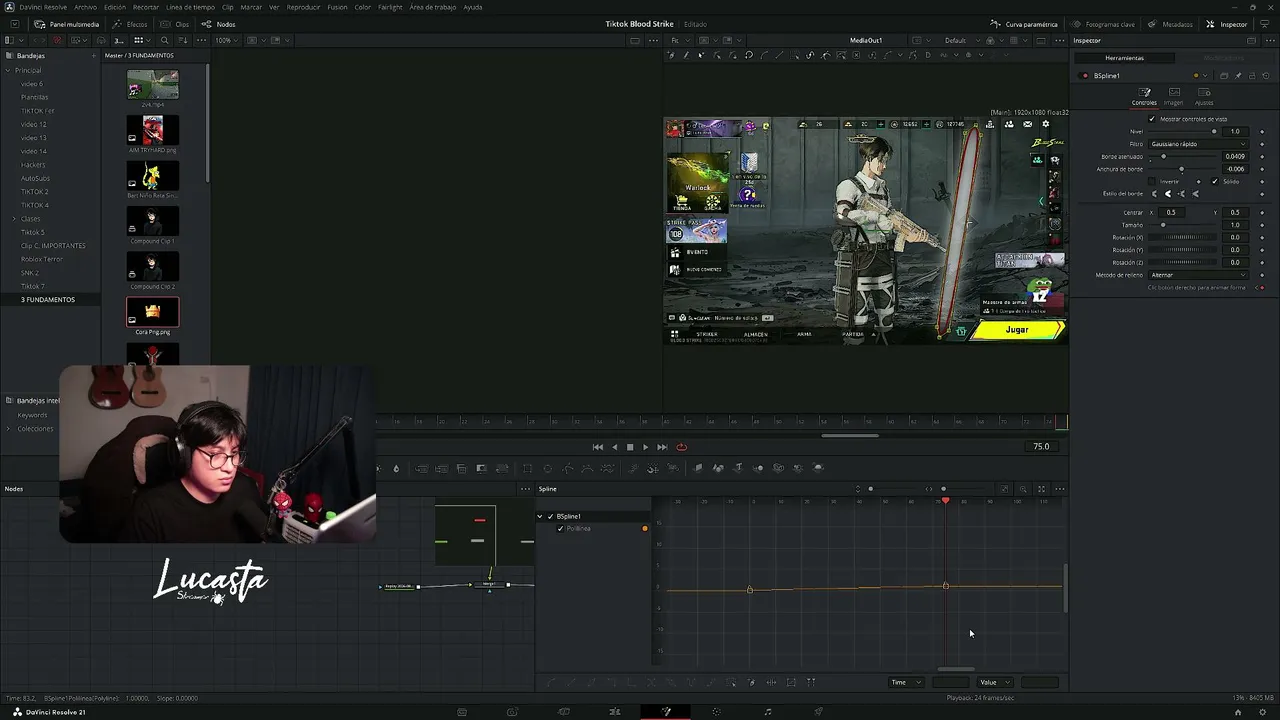Collapse the Principal bin tree

point(8,70)
